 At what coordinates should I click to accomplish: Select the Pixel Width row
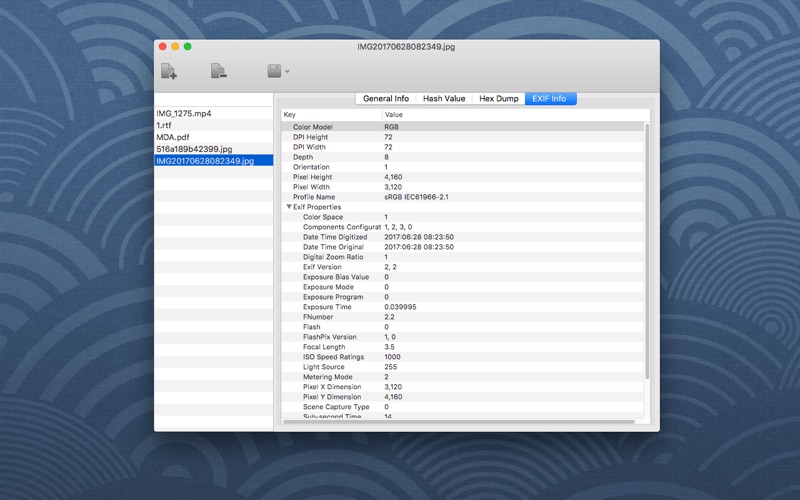(462, 187)
